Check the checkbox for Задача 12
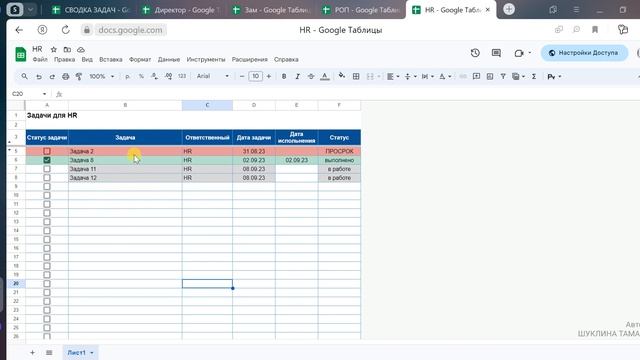 [47, 178]
